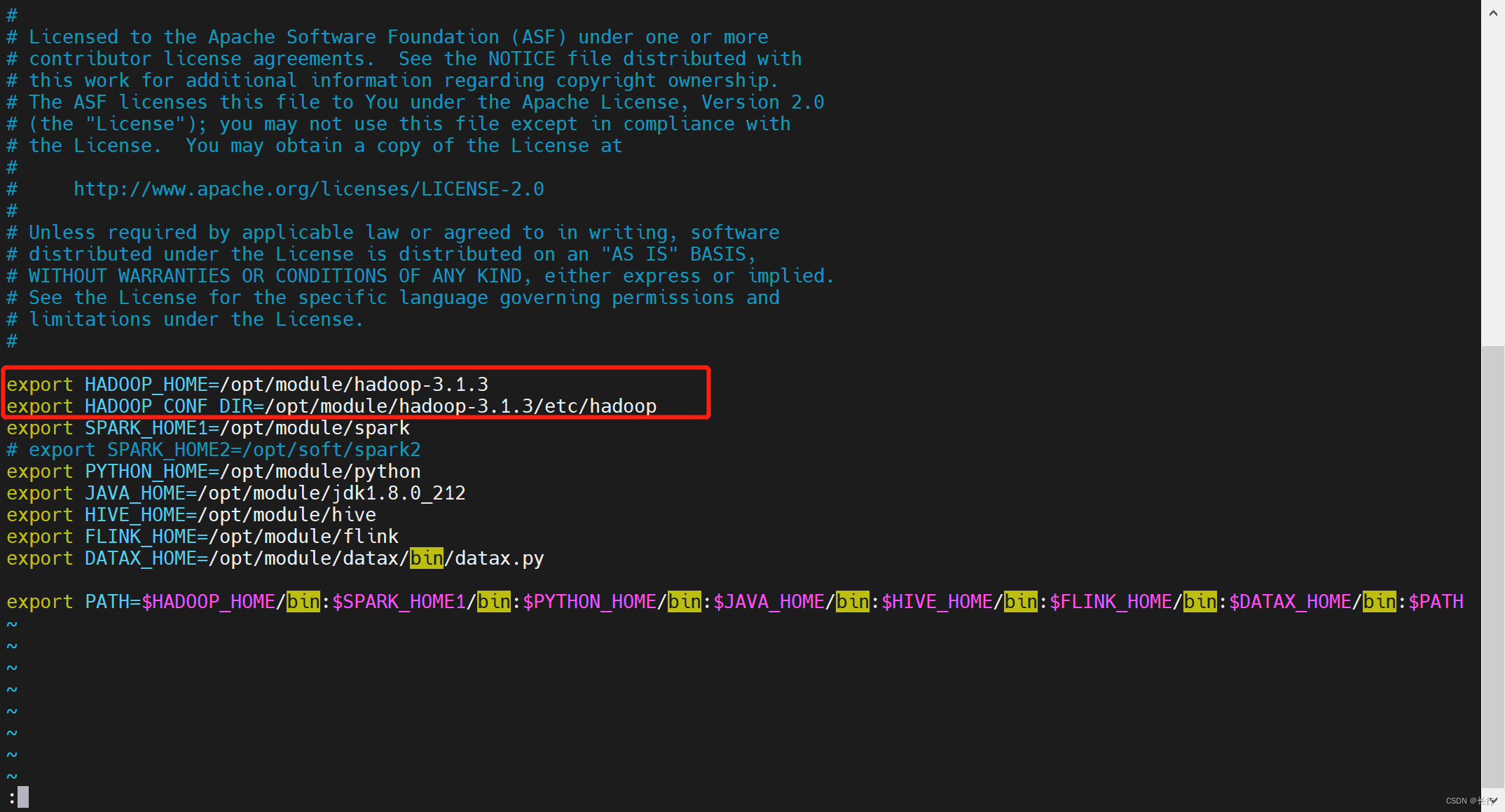Screen dimensions: 1505x812
Task: Click the DATAX_HOME export statement
Action: [275, 559]
